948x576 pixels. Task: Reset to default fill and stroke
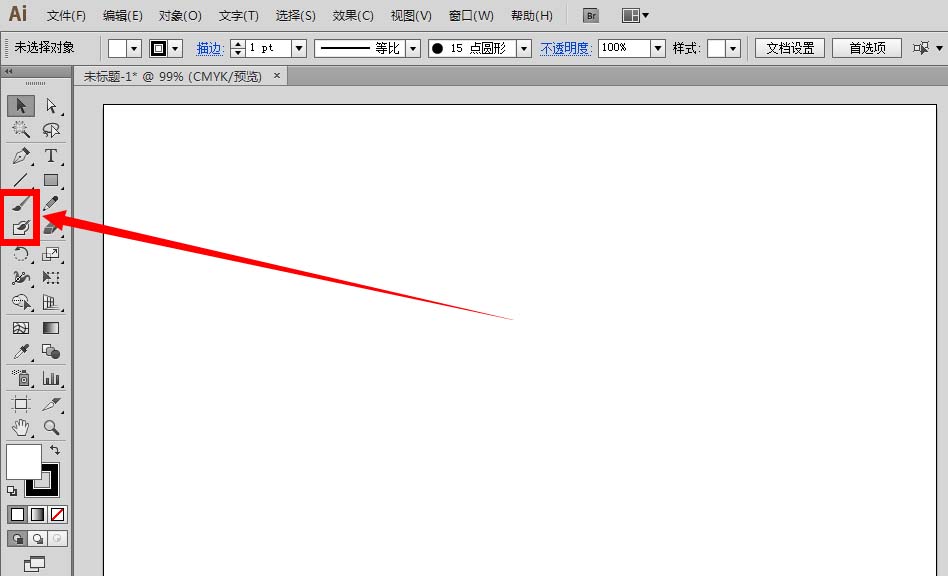(x=12, y=491)
